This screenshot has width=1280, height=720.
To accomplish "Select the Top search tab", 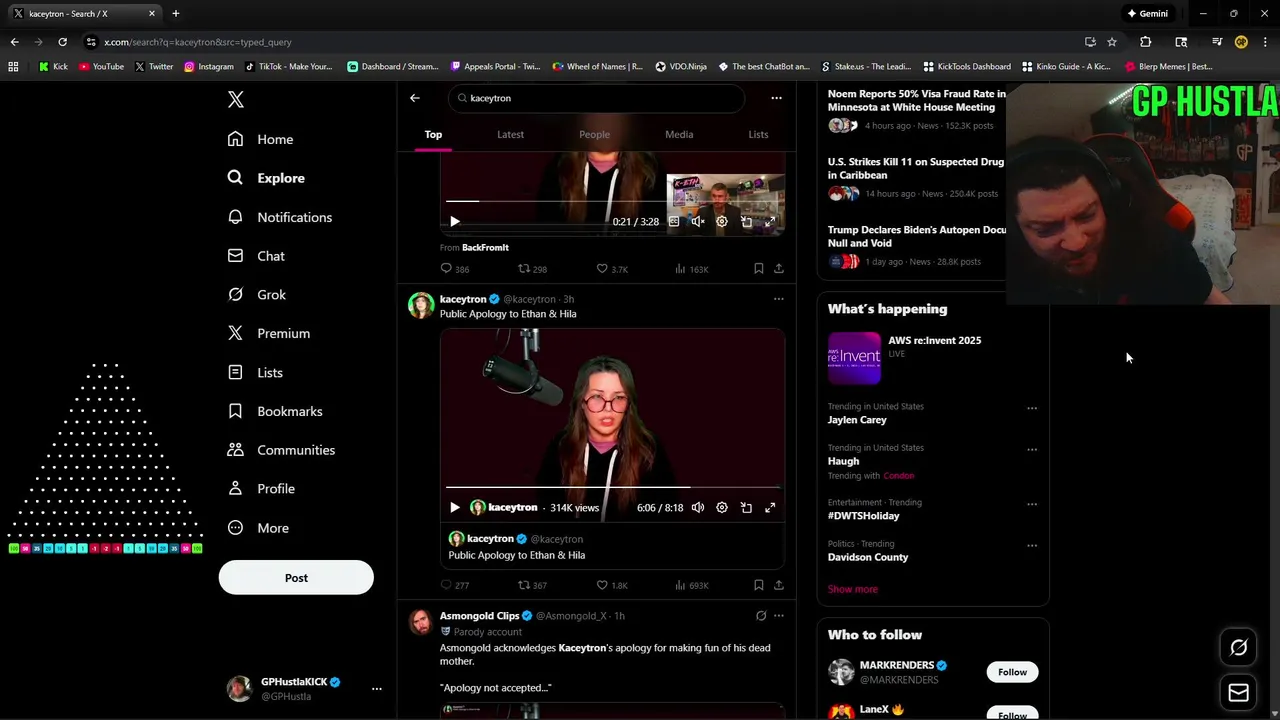I will 433,134.
